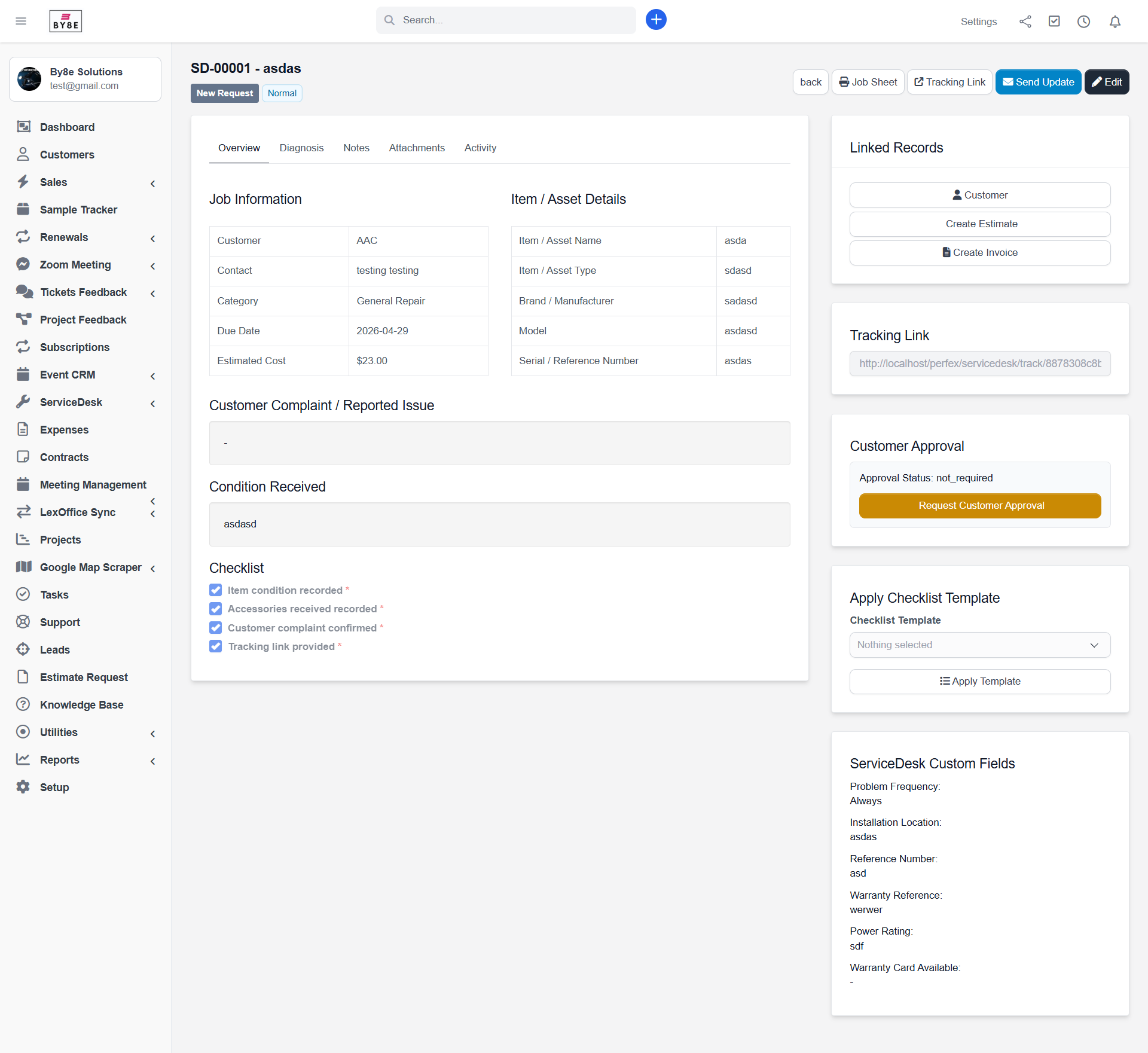Open notifications via the bell icon
Viewport: 1148px width, 1053px height.
(x=1115, y=21)
